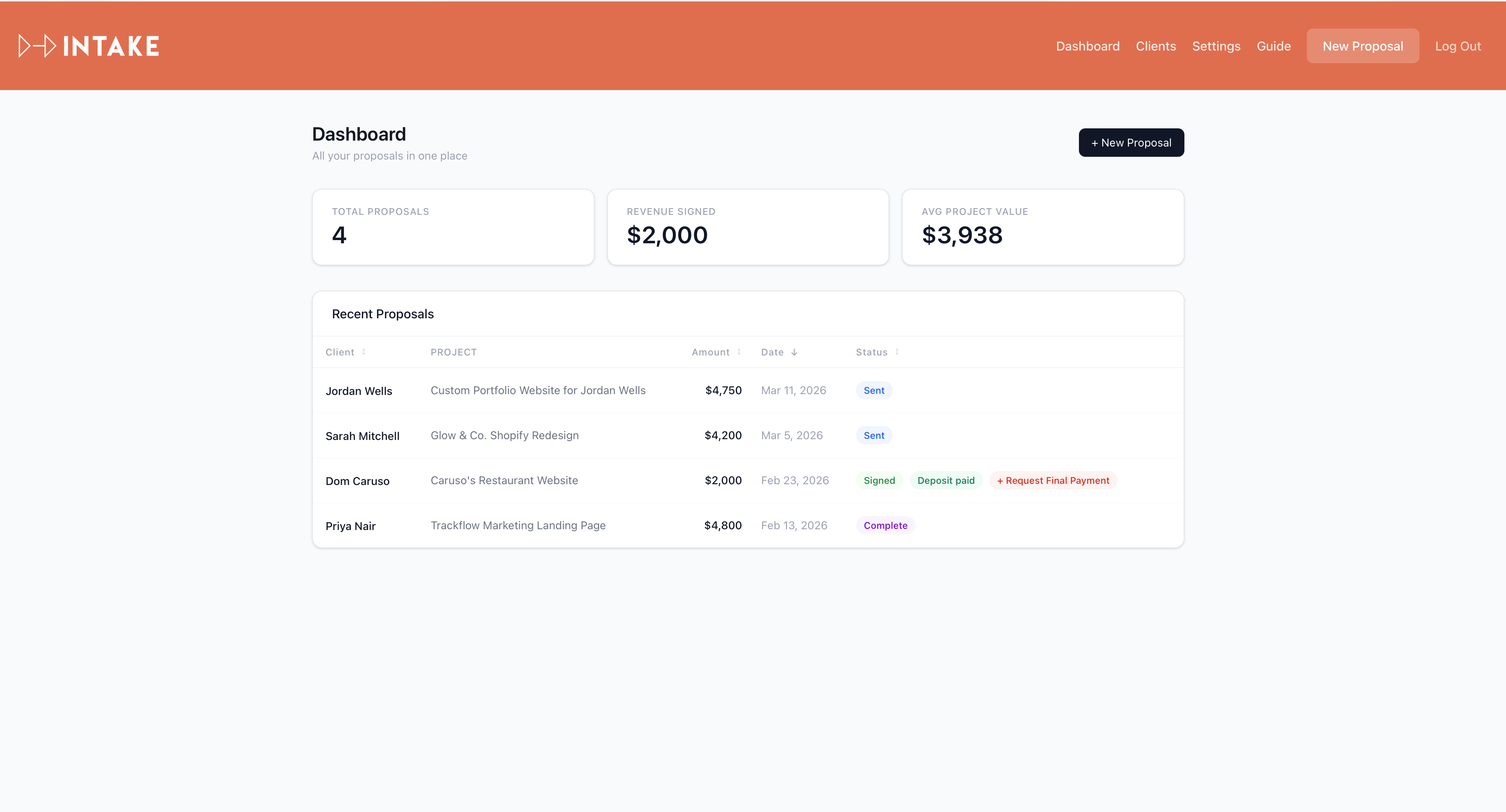Image resolution: width=1506 pixels, height=812 pixels.
Task: Open Settings in navigation bar
Action: point(1216,46)
